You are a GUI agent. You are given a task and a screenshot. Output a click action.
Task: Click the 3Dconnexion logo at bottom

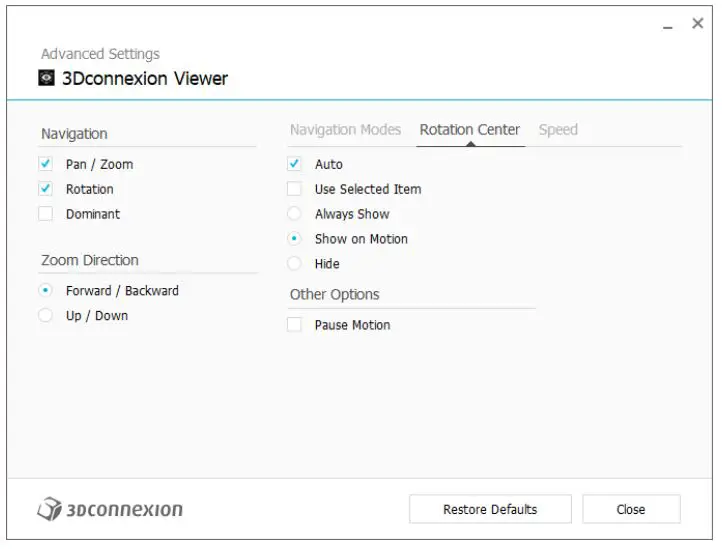(x=110, y=509)
